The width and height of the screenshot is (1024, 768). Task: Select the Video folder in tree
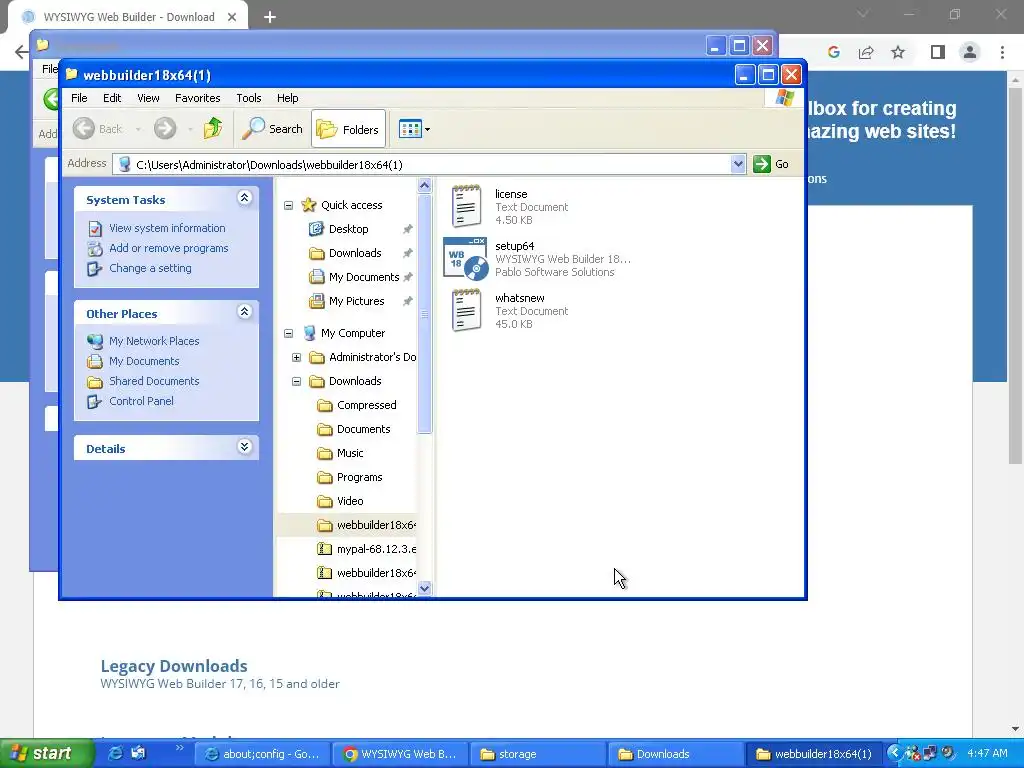click(350, 502)
